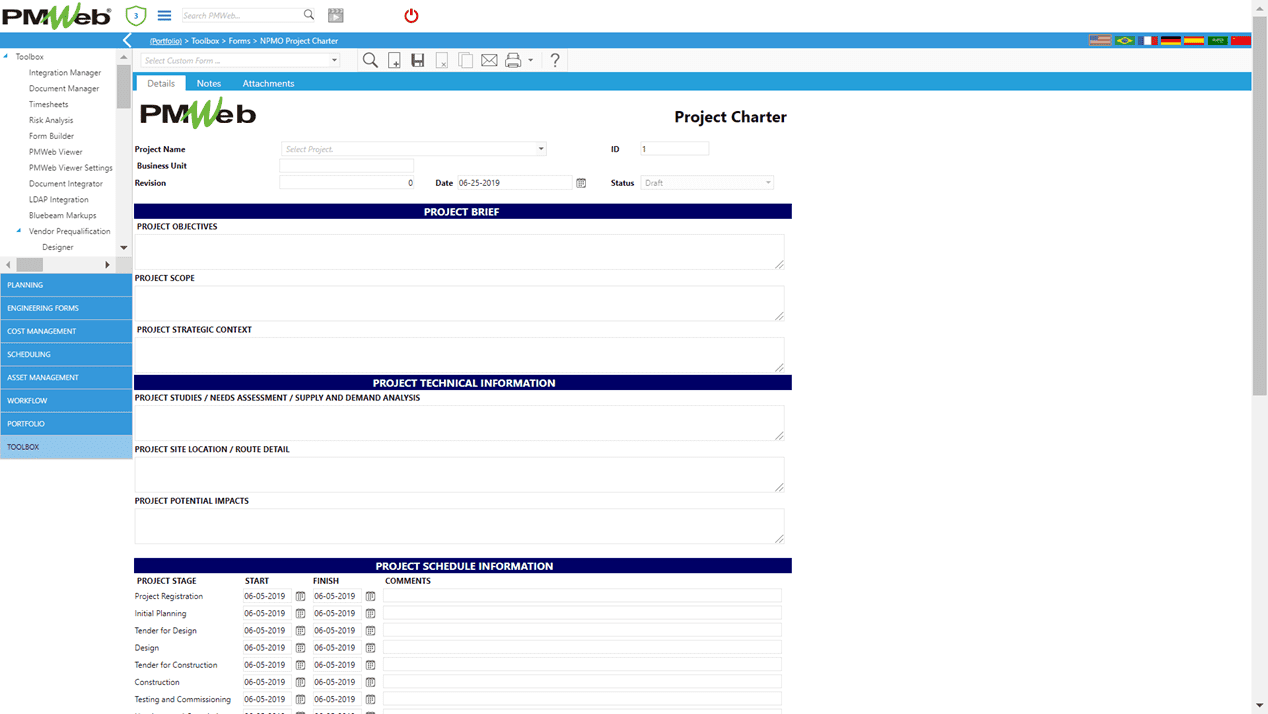1268x714 pixels.
Task: Open the video tutorial clapperboard icon
Action: (336, 16)
